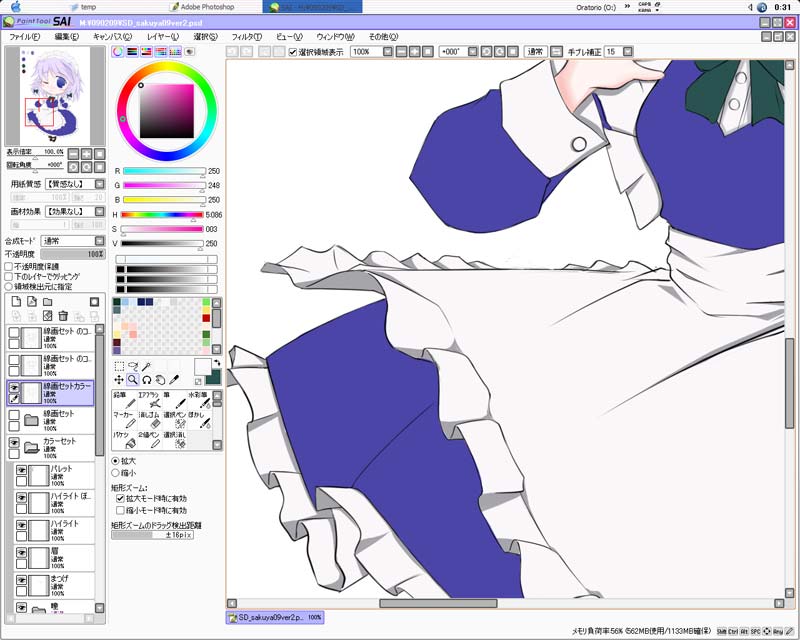Viewport: 800px width, 640px height.
Task: Adjust the 不透明度 opacity slider
Action: click(73, 254)
